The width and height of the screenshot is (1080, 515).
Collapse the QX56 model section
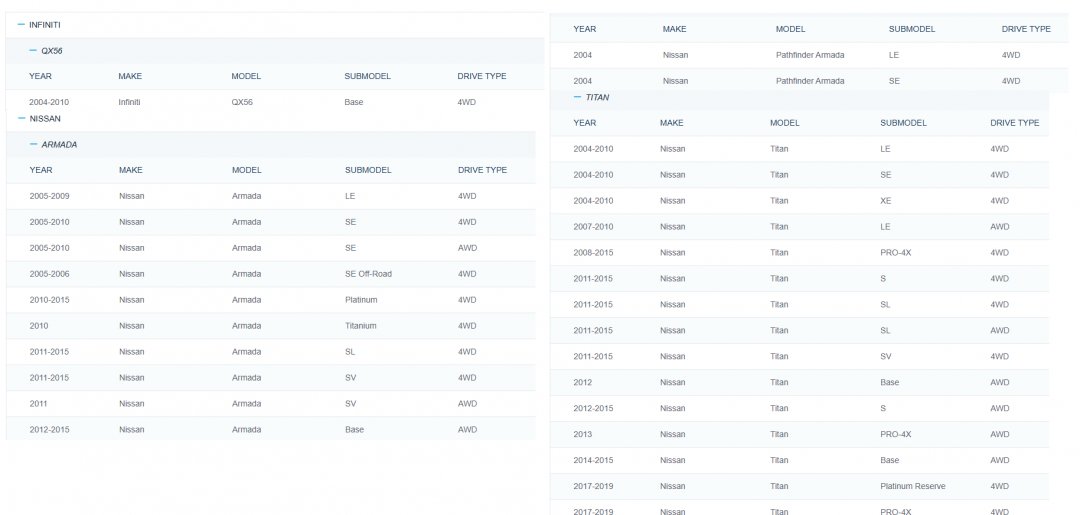[33, 50]
